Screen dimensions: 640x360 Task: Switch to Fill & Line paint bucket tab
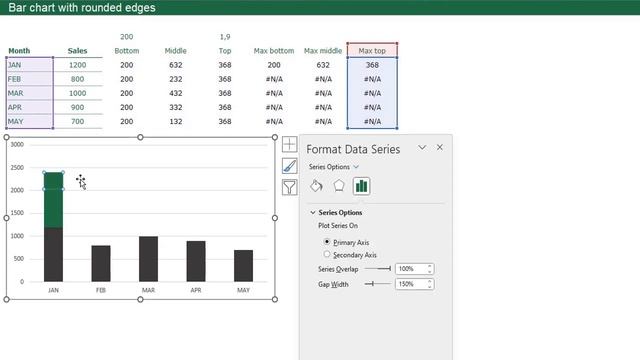click(x=316, y=186)
